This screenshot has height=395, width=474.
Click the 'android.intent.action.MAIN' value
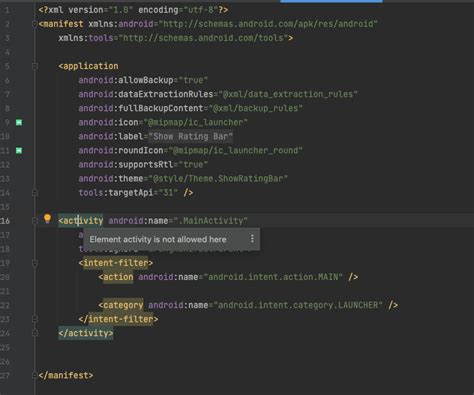(273, 277)
